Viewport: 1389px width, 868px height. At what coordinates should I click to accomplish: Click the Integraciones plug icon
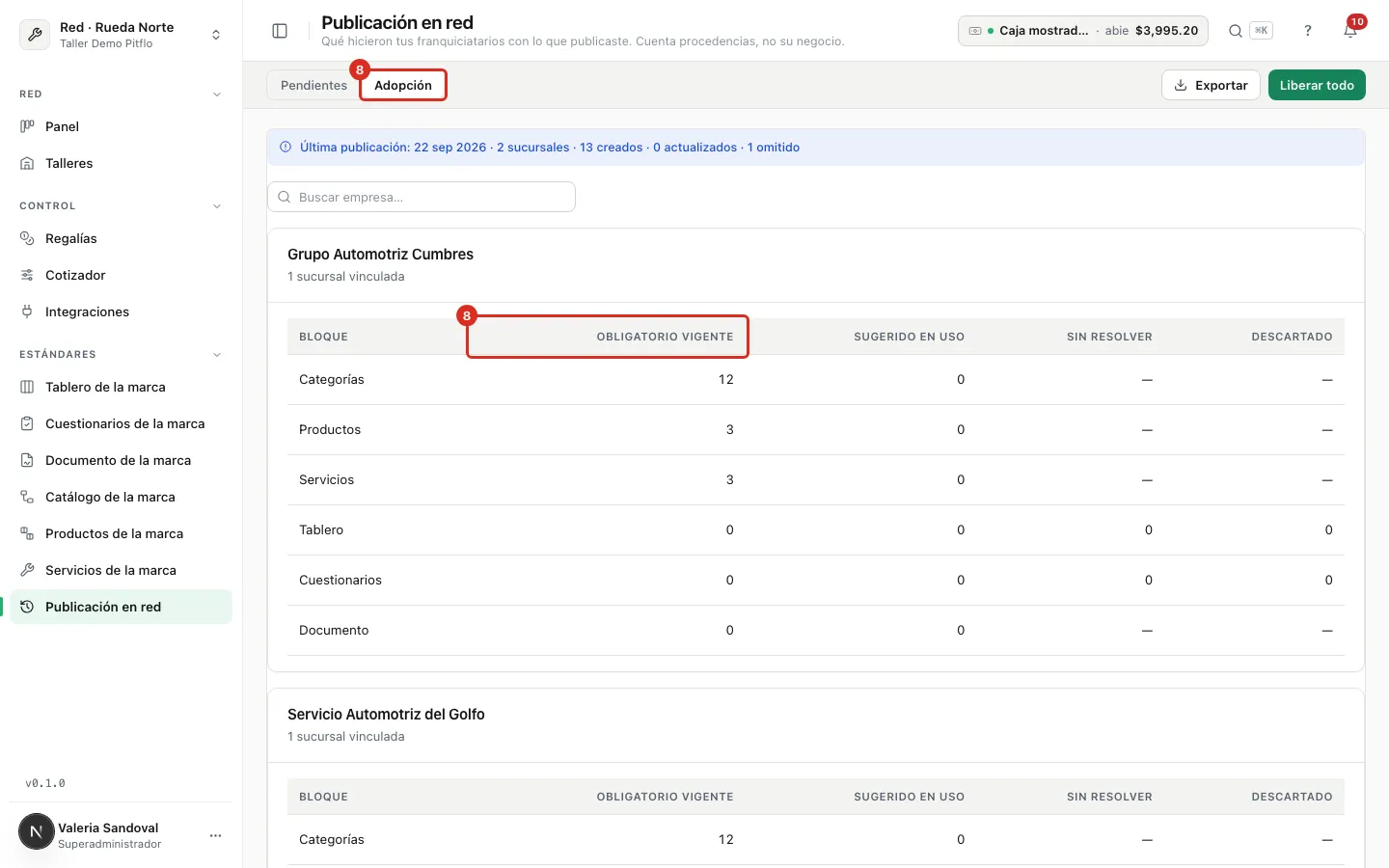pyautogui.click(x=27, y=312)
